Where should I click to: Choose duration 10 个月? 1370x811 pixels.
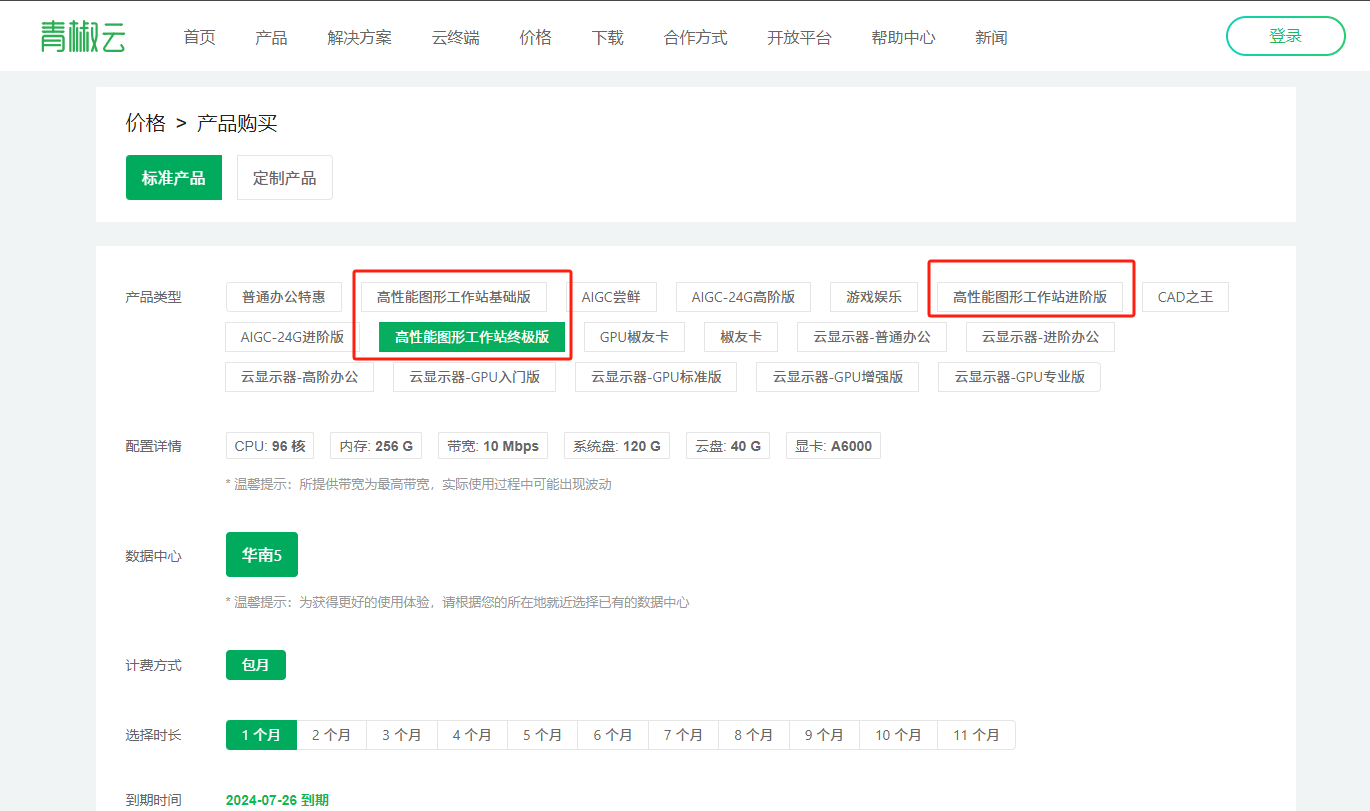point(899,735)
